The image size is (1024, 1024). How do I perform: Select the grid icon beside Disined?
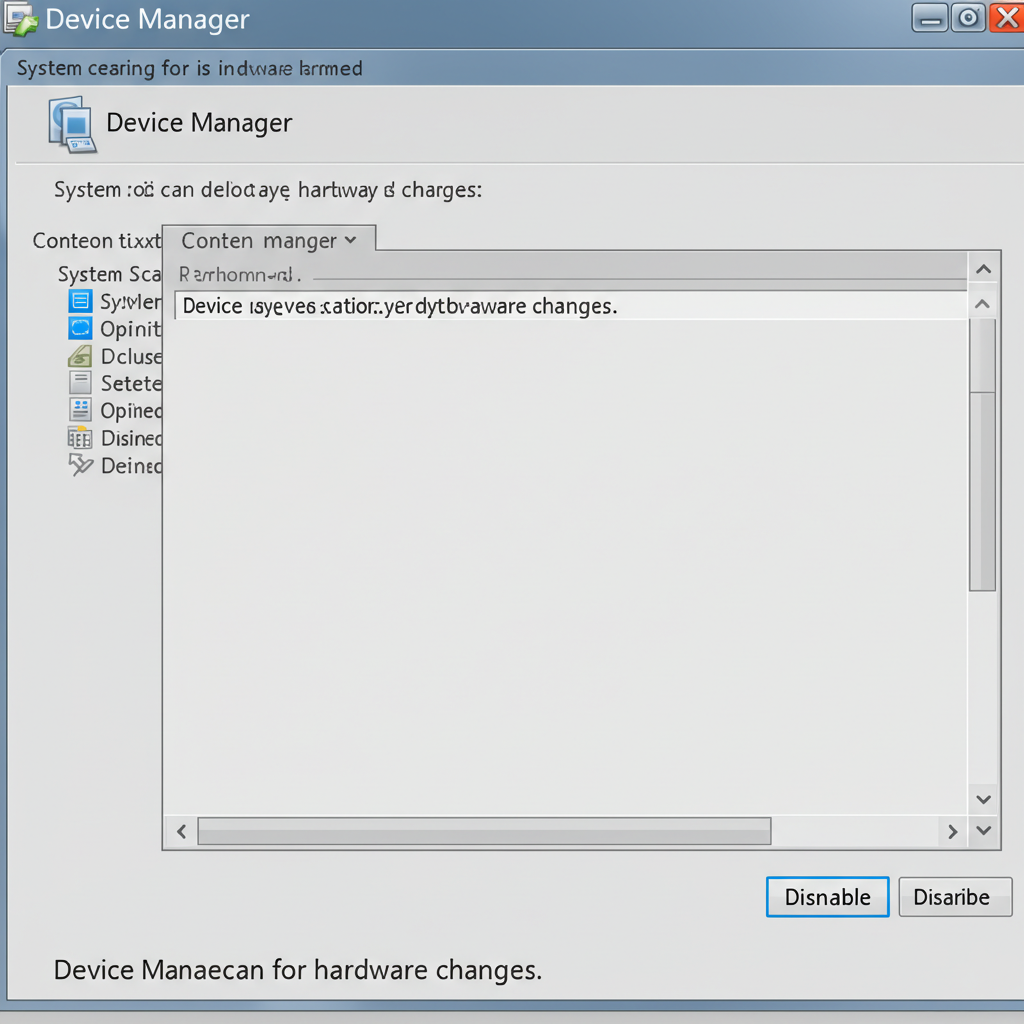click(80, 438)
